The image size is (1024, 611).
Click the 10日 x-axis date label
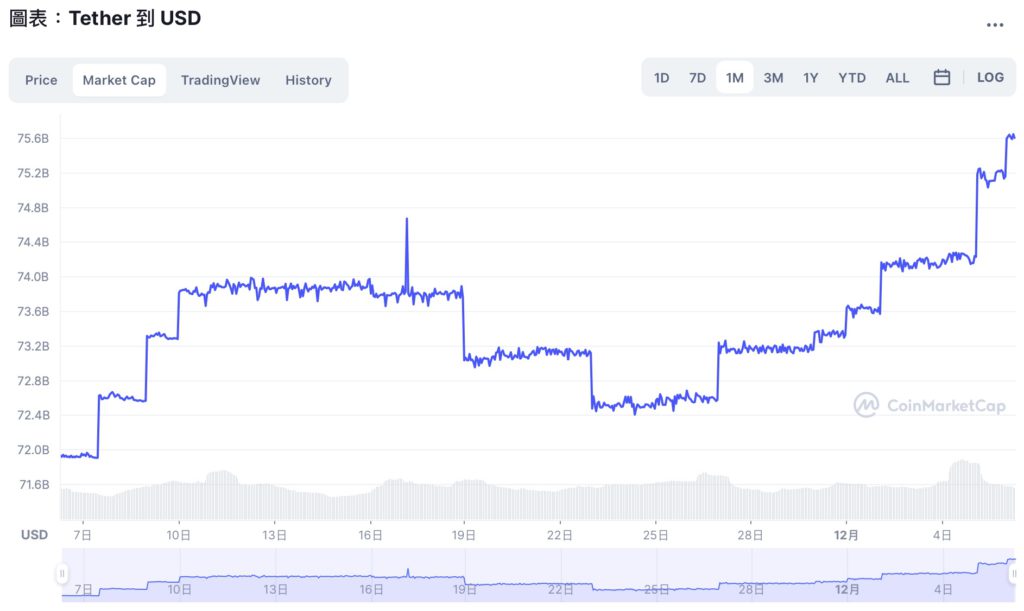[178, 535]
